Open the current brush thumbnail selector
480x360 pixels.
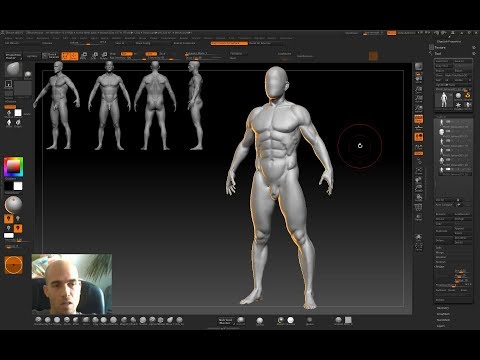tap(14, 69)
